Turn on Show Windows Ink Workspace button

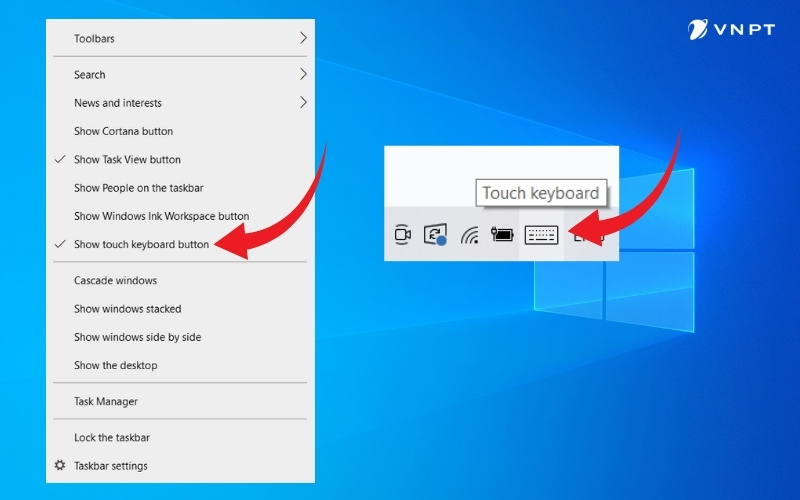[161, 216]
